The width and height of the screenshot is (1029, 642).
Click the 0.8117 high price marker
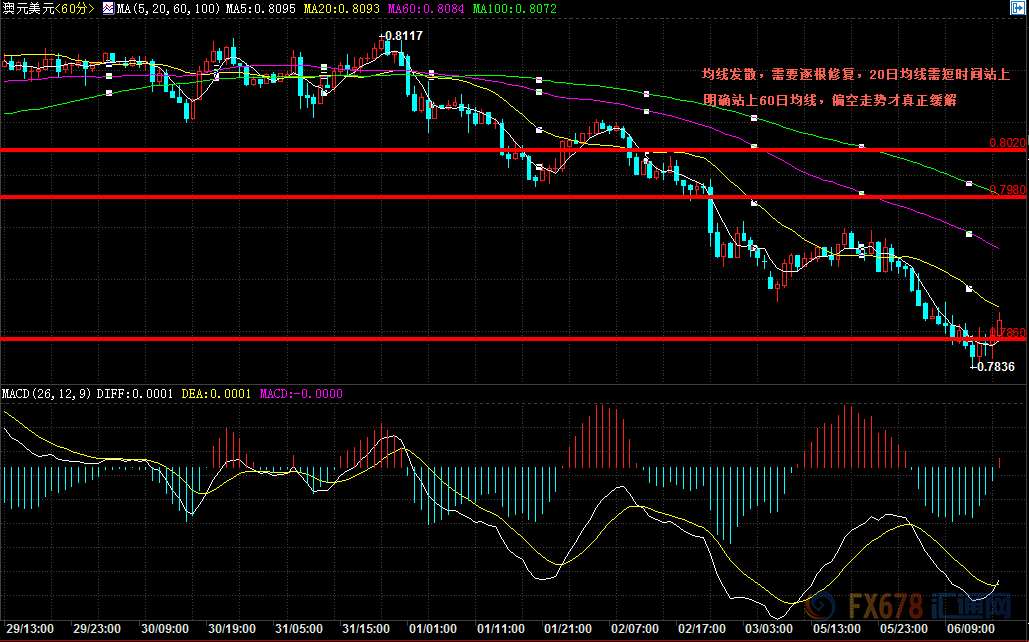point(401,36)
